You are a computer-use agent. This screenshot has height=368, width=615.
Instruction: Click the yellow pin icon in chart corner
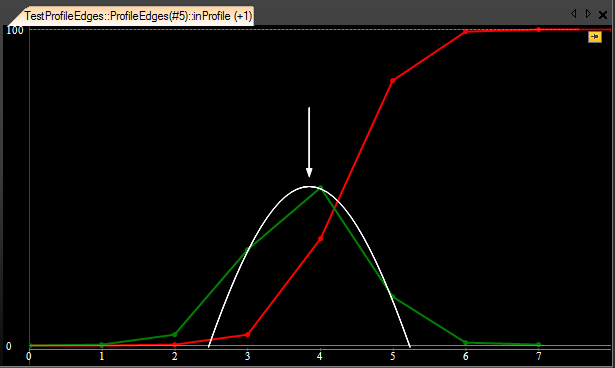[x=595, y=37]
